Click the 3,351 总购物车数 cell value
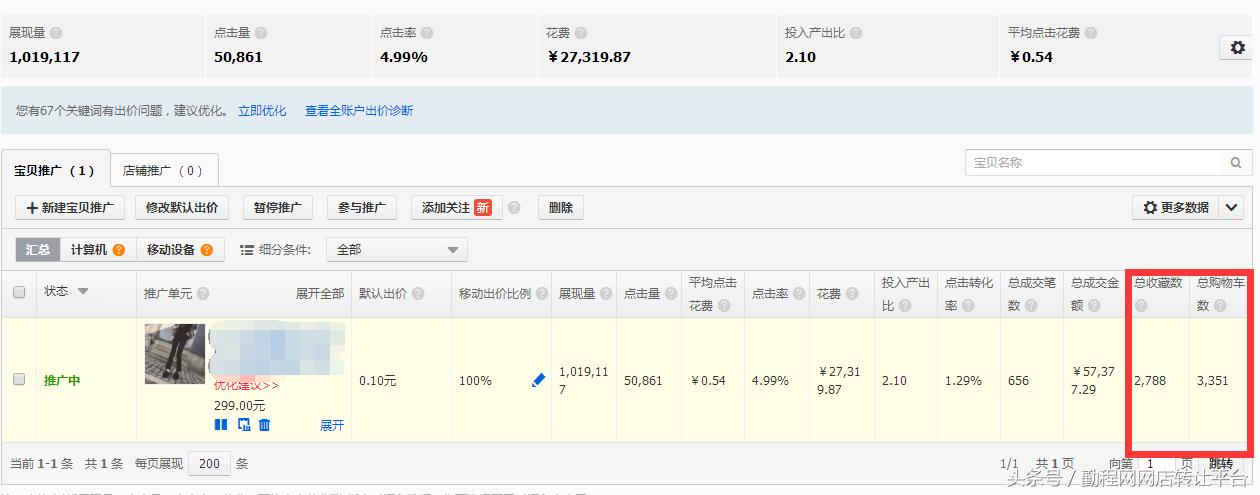This screenshot has width=1260, height=495. 1213,381
